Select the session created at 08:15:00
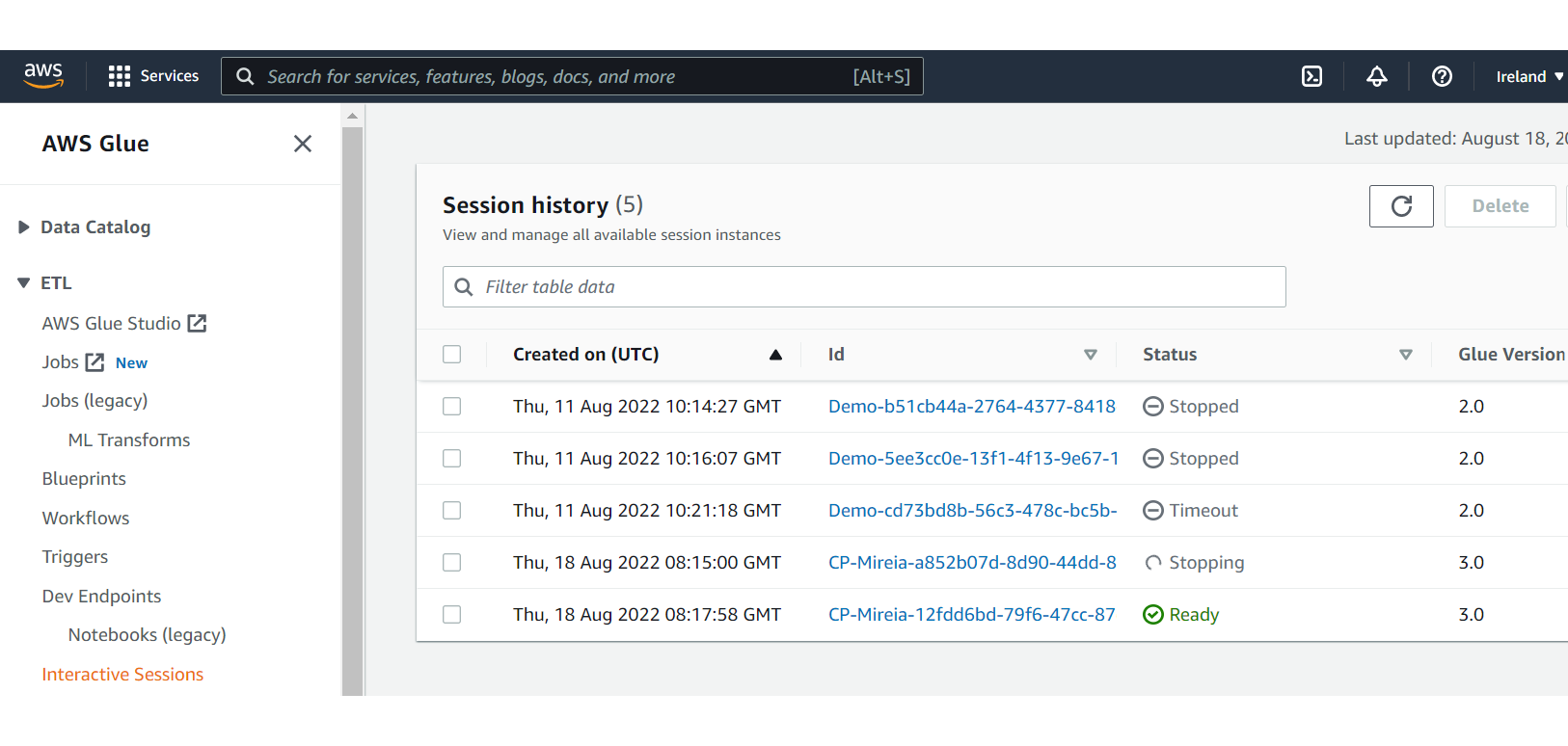The height and width of the screenshot is (746, 1568). [451, 562]
